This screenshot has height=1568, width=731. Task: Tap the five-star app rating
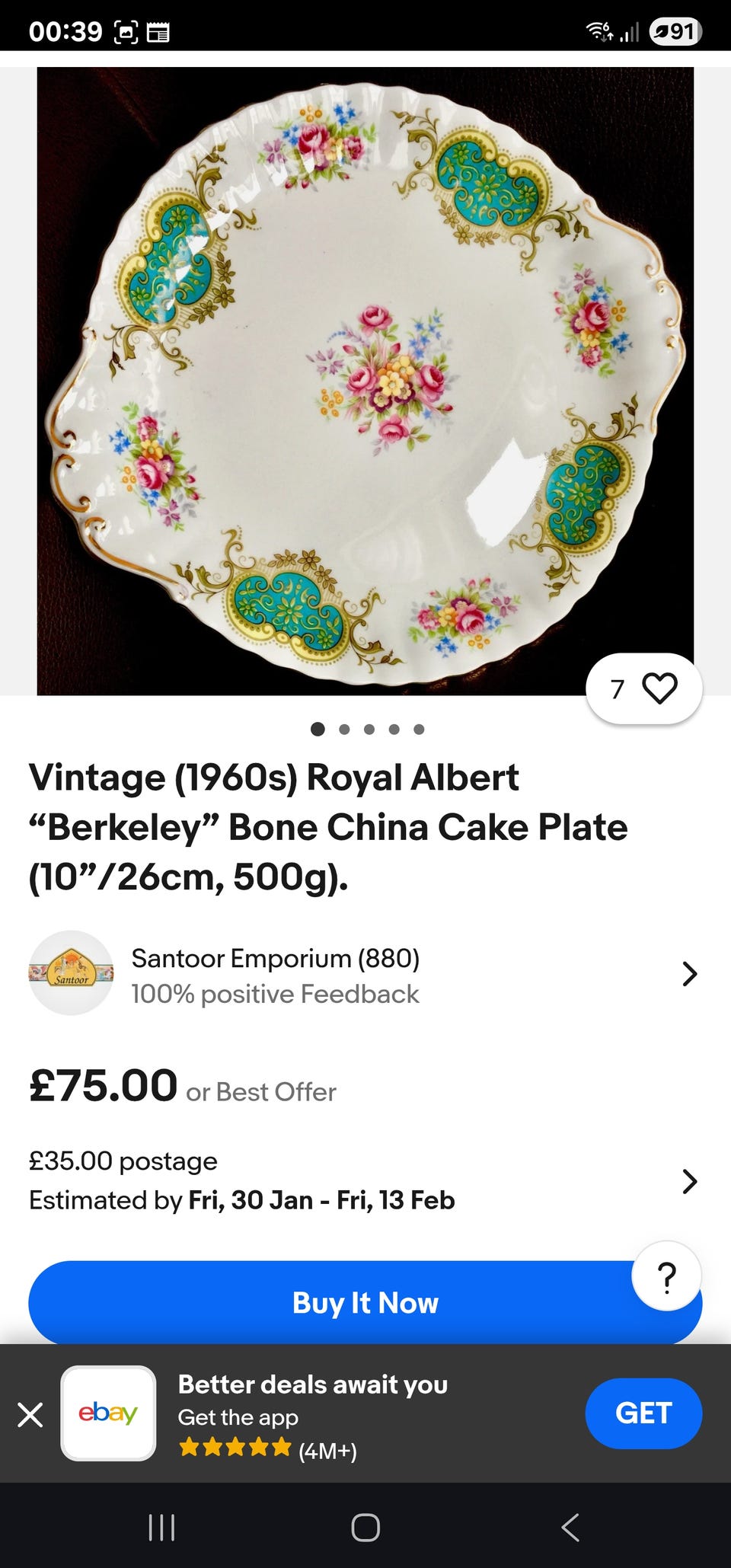[x=235, y=1447]
